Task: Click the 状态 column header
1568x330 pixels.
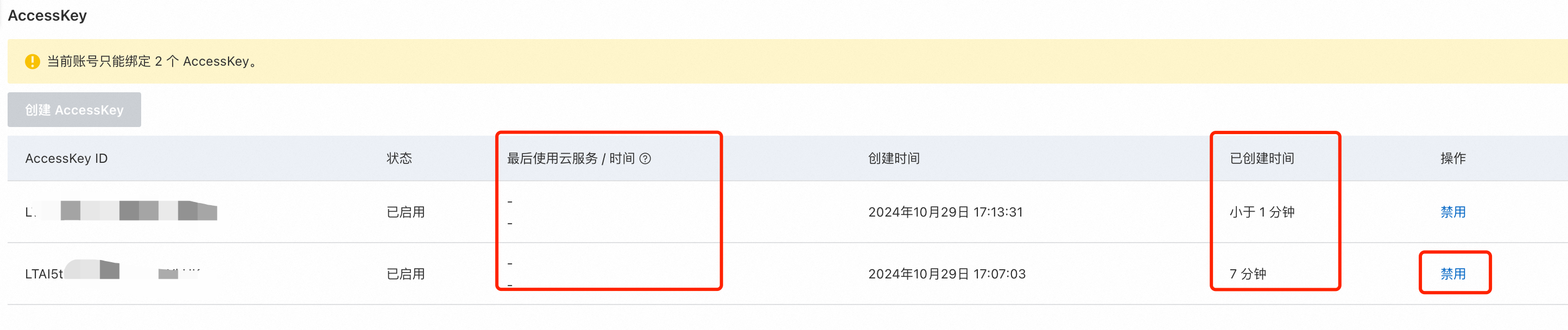Action: (x=399, y=159)
